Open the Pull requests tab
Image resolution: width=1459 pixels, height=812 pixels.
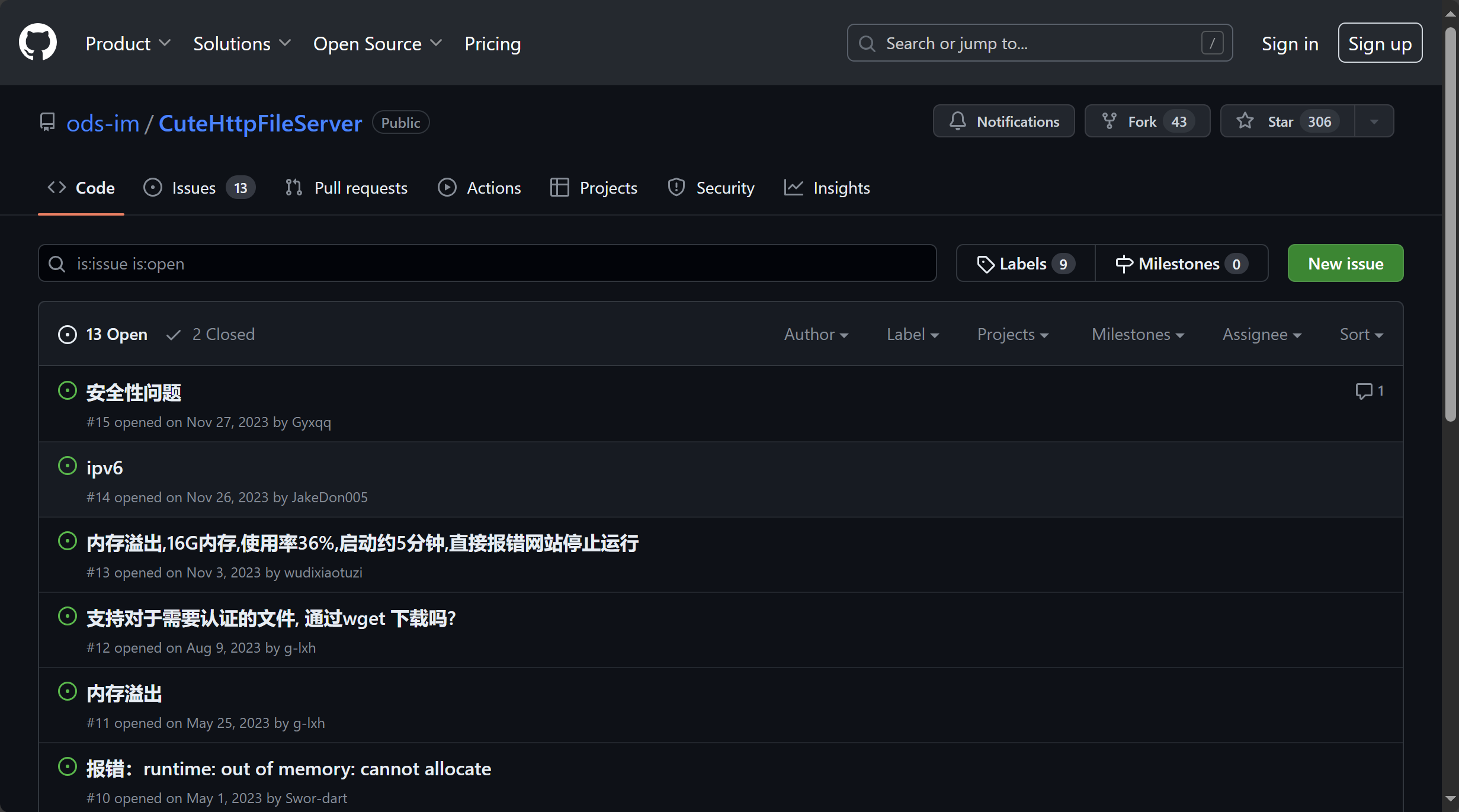[346, 188]
